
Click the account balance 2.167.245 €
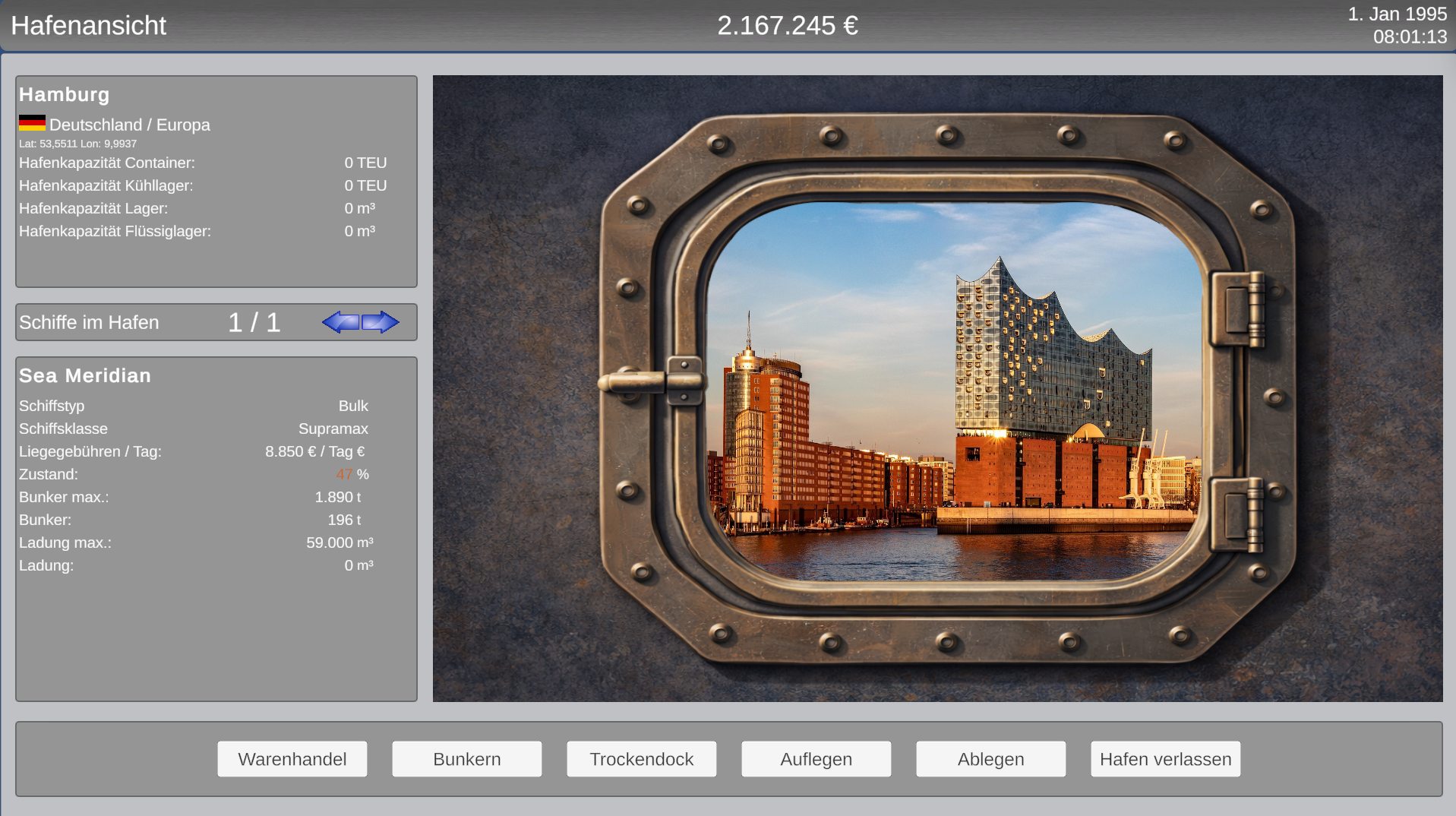[788, 26]
